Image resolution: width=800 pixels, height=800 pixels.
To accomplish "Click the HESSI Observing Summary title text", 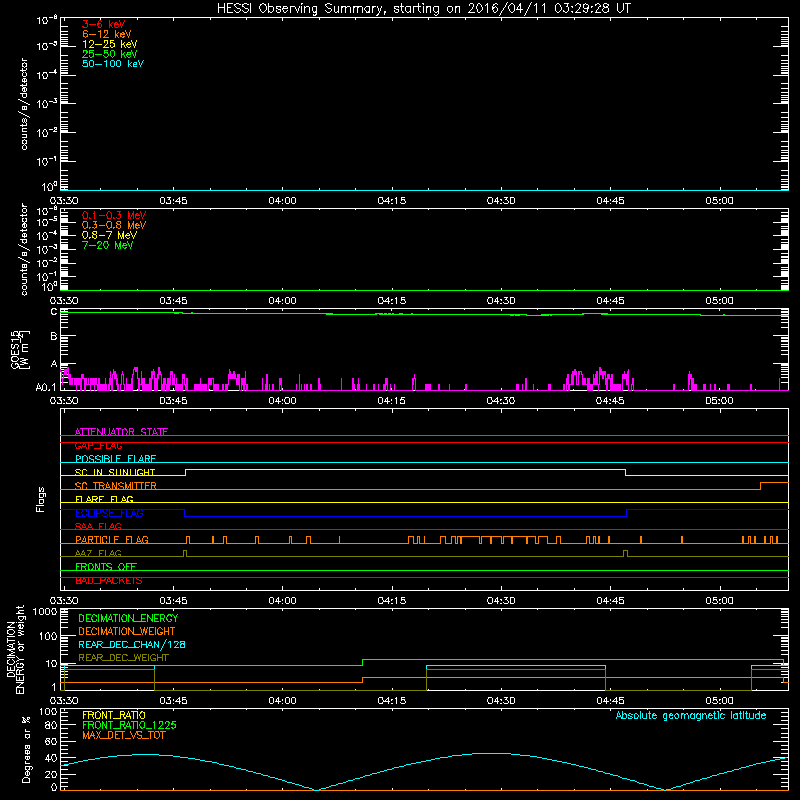I will pyautogui.click(x=423, y=8).
